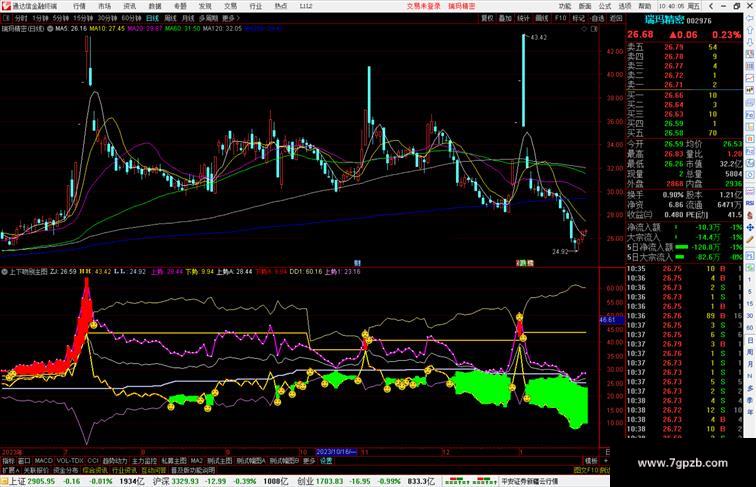Switch chart to 分时 period
Screen dimensions: 756x487
click(21, 18)
